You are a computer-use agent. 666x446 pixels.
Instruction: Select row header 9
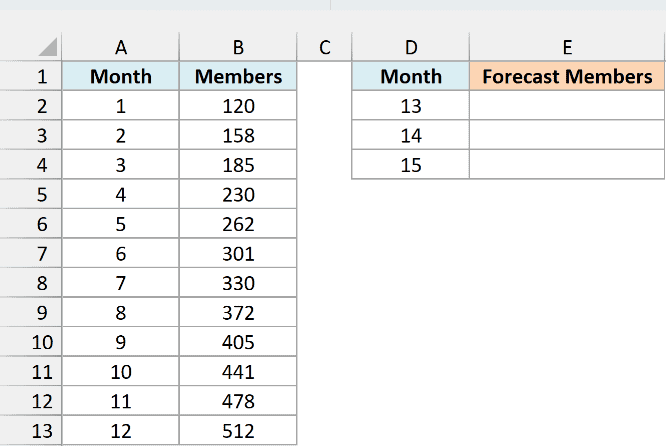[31, 312]
